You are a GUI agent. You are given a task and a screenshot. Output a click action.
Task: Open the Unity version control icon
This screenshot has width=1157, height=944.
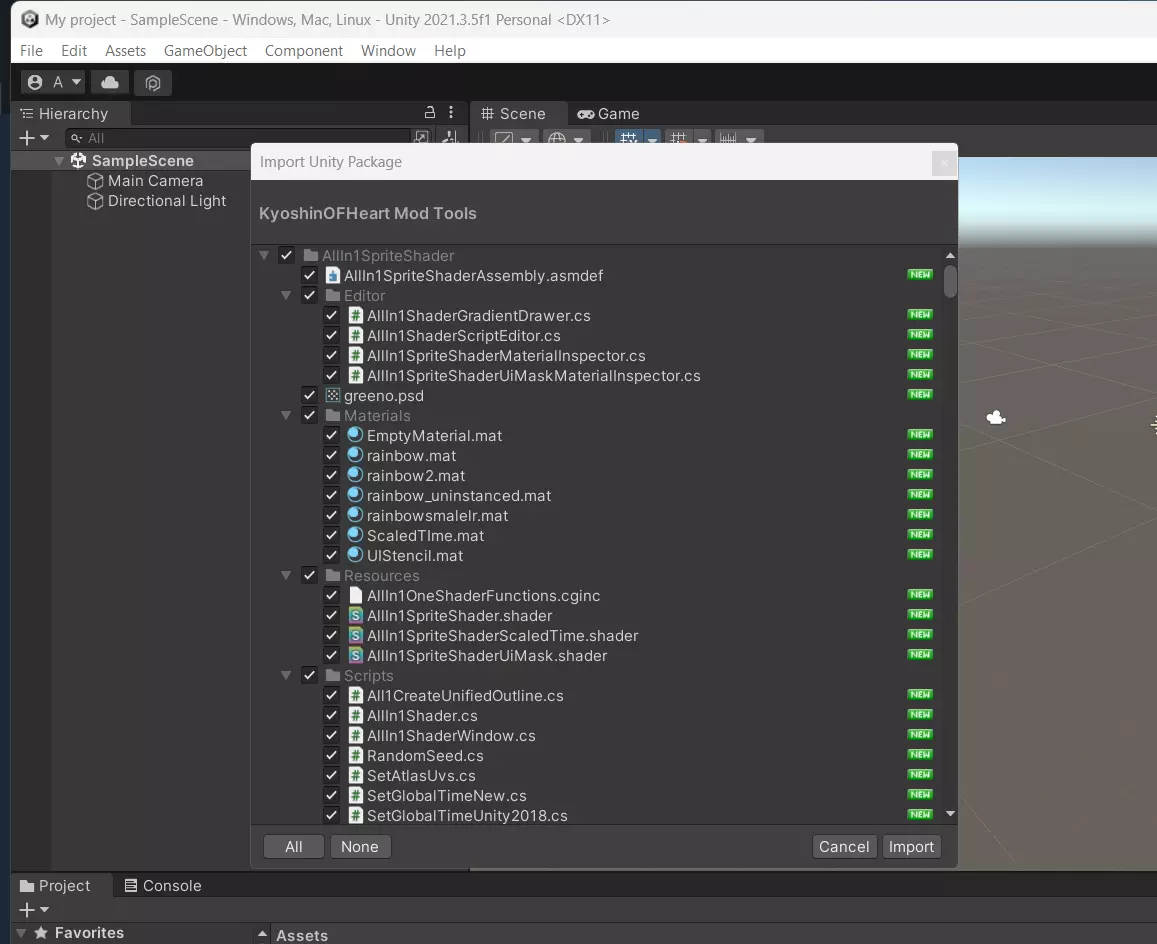[x=153, y=83]
